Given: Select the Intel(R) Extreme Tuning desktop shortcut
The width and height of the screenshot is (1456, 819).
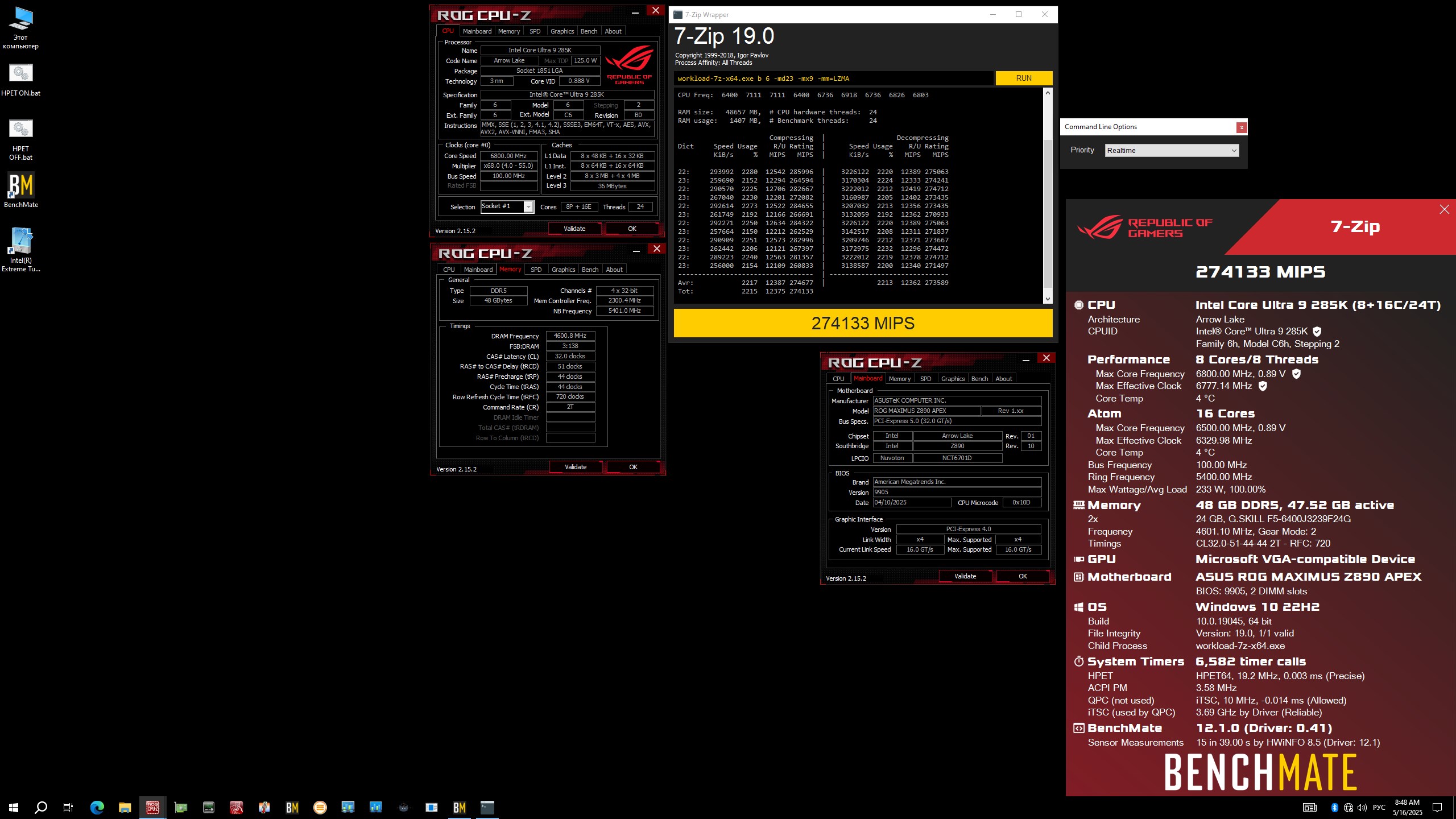Looking at the screenshot, I should click(21, 250).
